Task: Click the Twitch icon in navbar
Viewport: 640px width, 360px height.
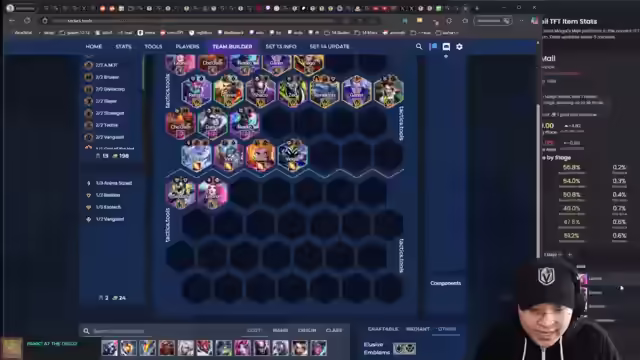Action: 446,47
